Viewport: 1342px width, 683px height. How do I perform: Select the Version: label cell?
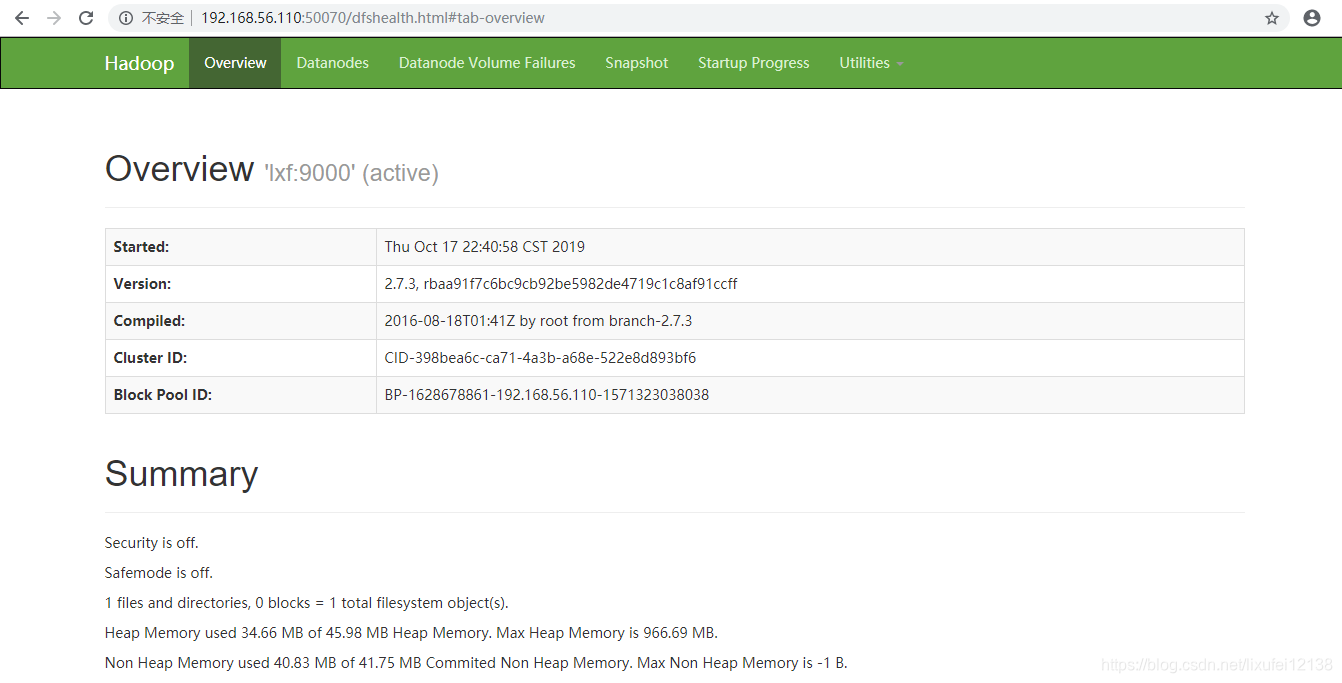point(241,284)
